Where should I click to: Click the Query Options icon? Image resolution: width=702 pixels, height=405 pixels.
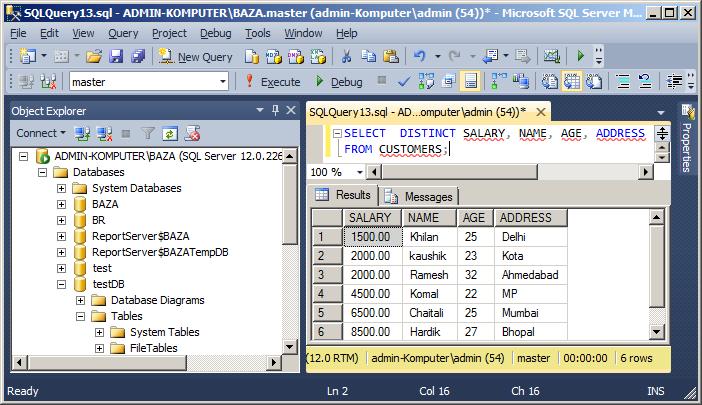coord(449,82)
